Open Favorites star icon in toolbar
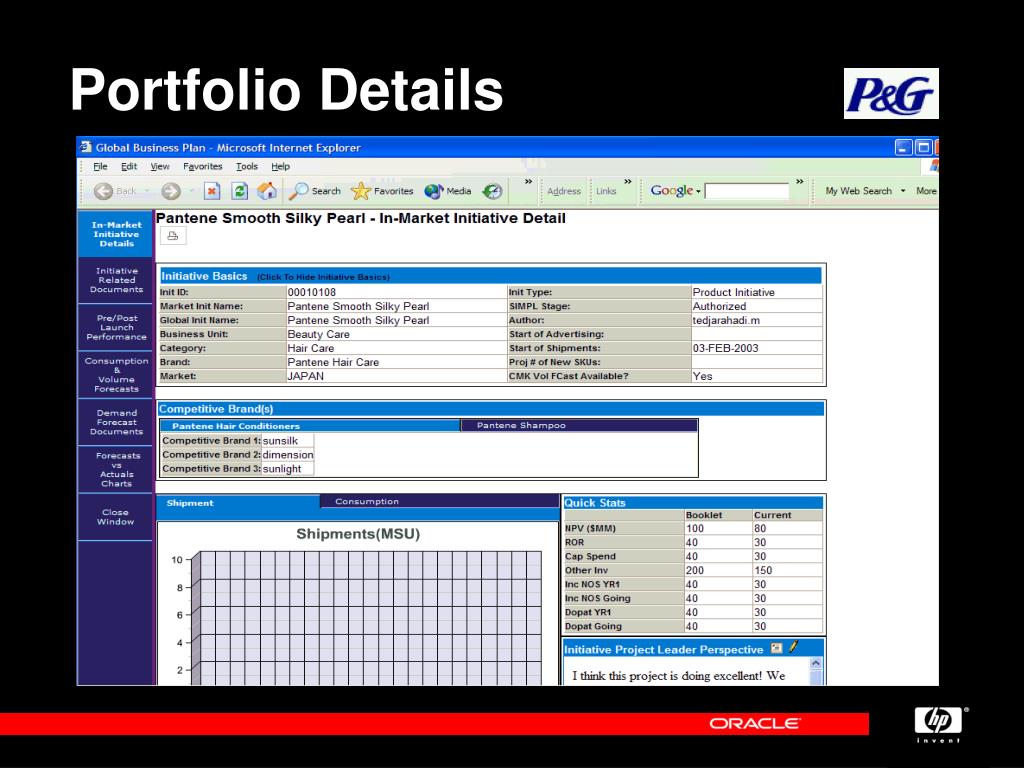The height and width of the screenshot is (768, 1024). point(360,191)
